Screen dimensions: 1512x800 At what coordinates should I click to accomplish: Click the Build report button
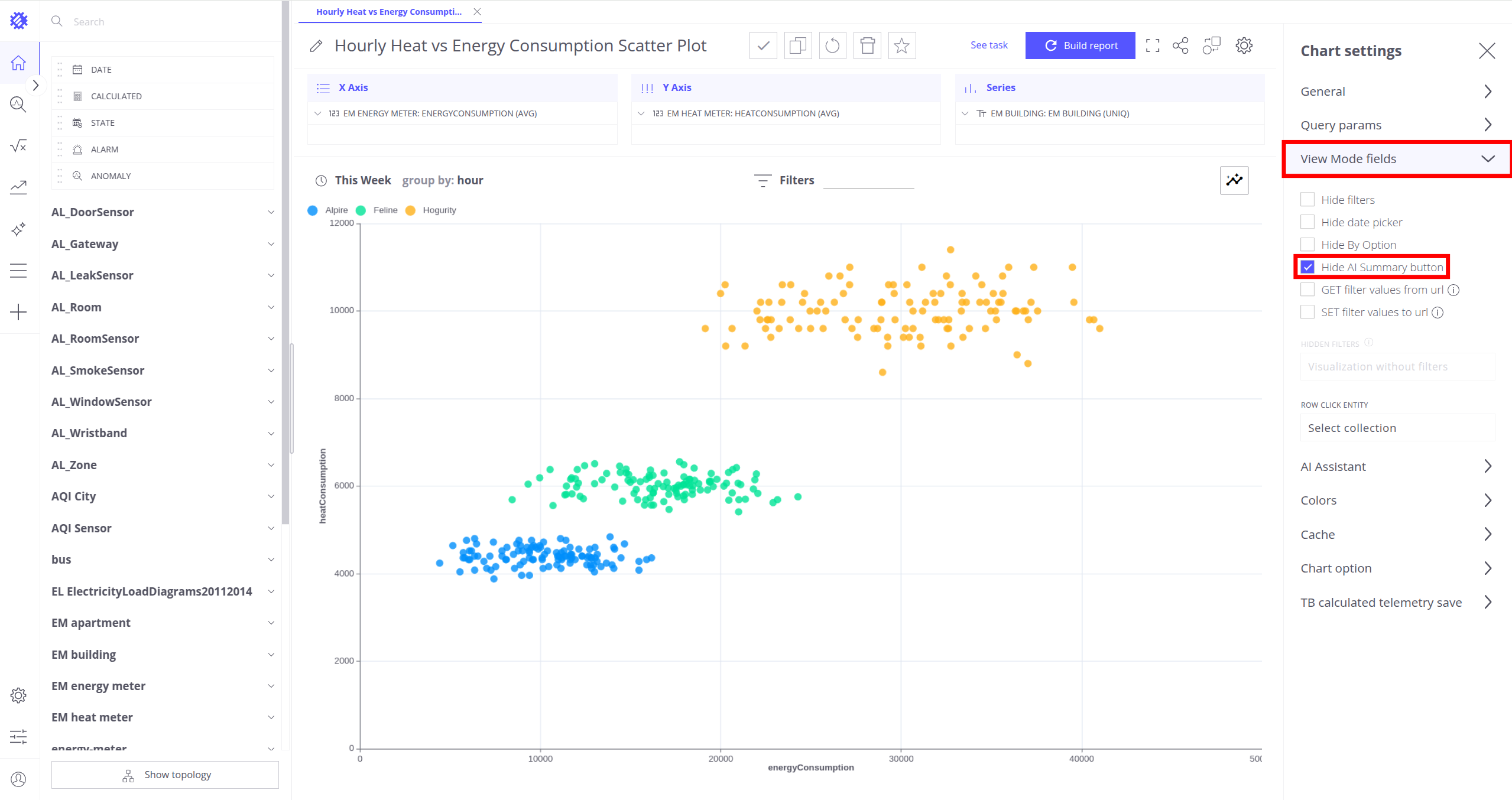click(x=1080, y=45)
